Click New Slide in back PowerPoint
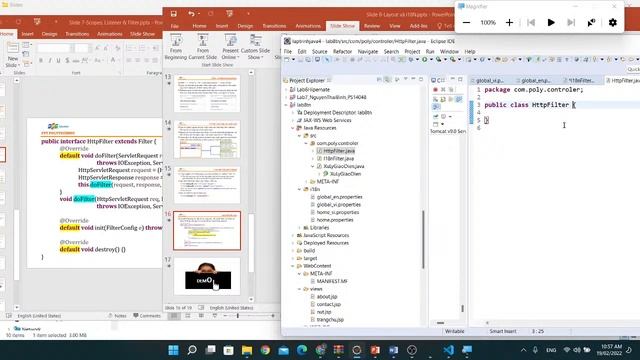Screen dimensions: 640x360 [x=12, y=55]
